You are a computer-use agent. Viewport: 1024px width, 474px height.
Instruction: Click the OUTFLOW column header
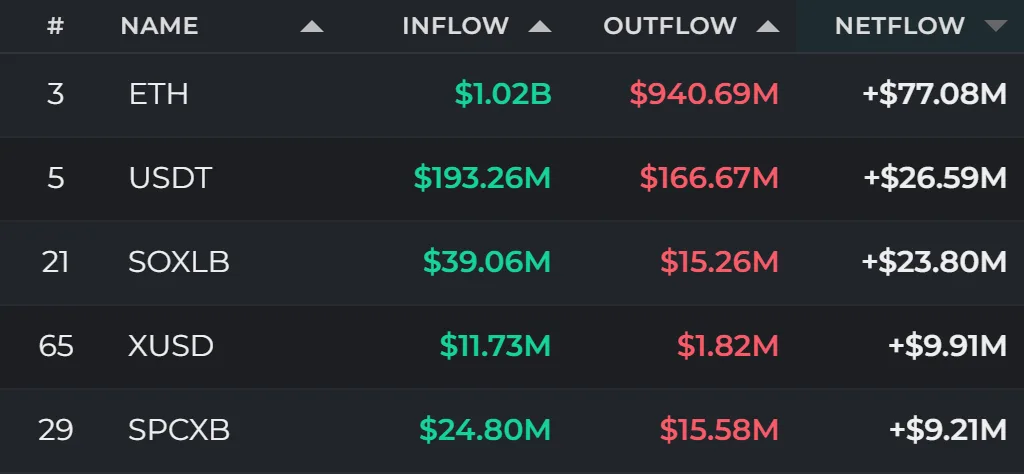[x=670, y=26]
